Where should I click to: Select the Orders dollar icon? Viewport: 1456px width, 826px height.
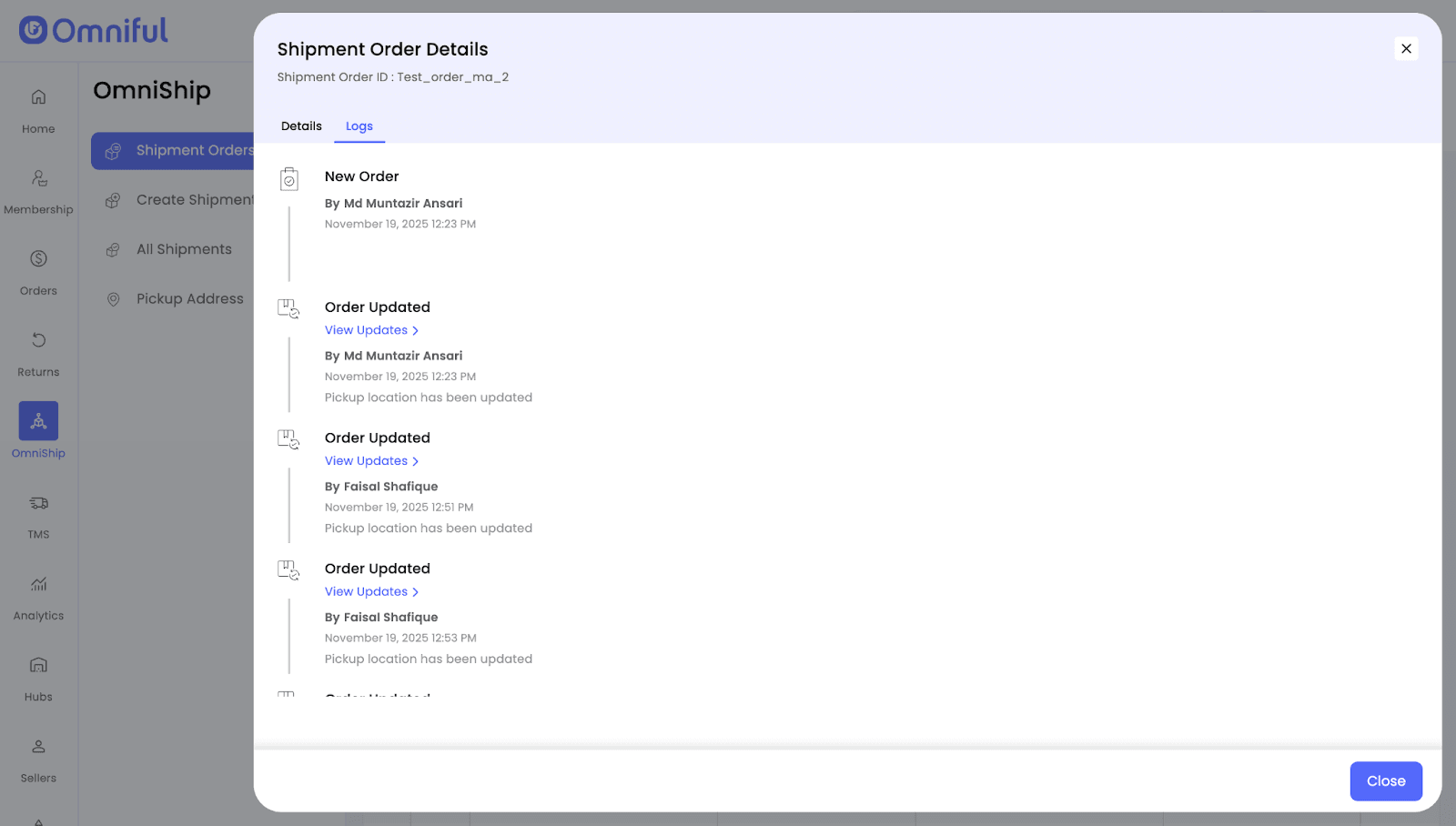38,259
